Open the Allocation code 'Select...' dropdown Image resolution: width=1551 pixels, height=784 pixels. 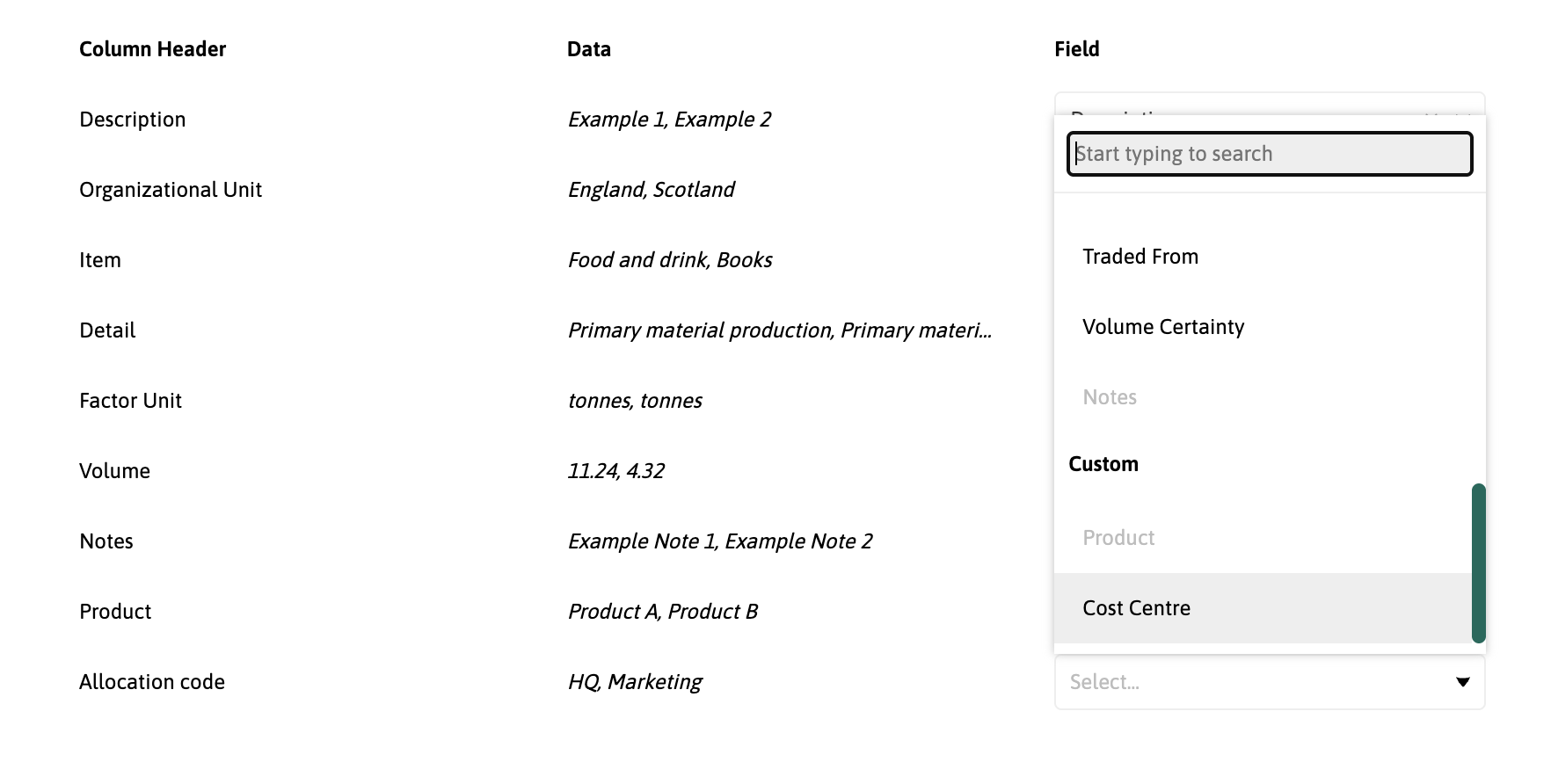click(x=1249, y=682)
